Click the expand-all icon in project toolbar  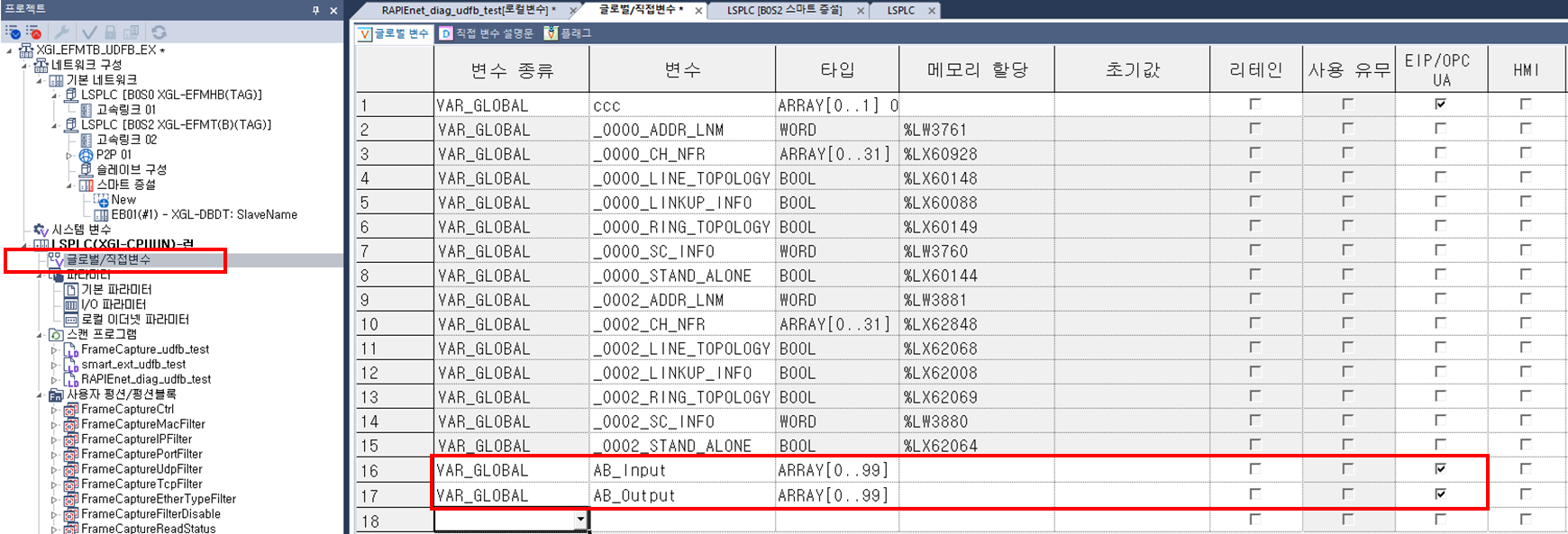point(13,32)
